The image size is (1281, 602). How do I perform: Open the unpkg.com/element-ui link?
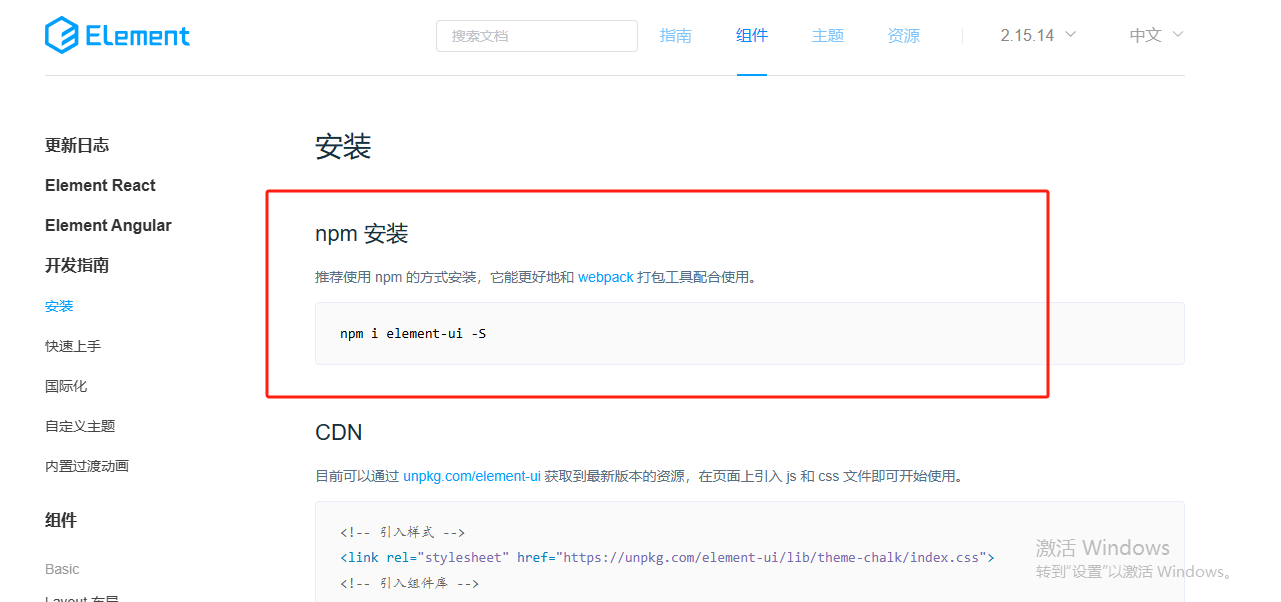tap(471, 475)
